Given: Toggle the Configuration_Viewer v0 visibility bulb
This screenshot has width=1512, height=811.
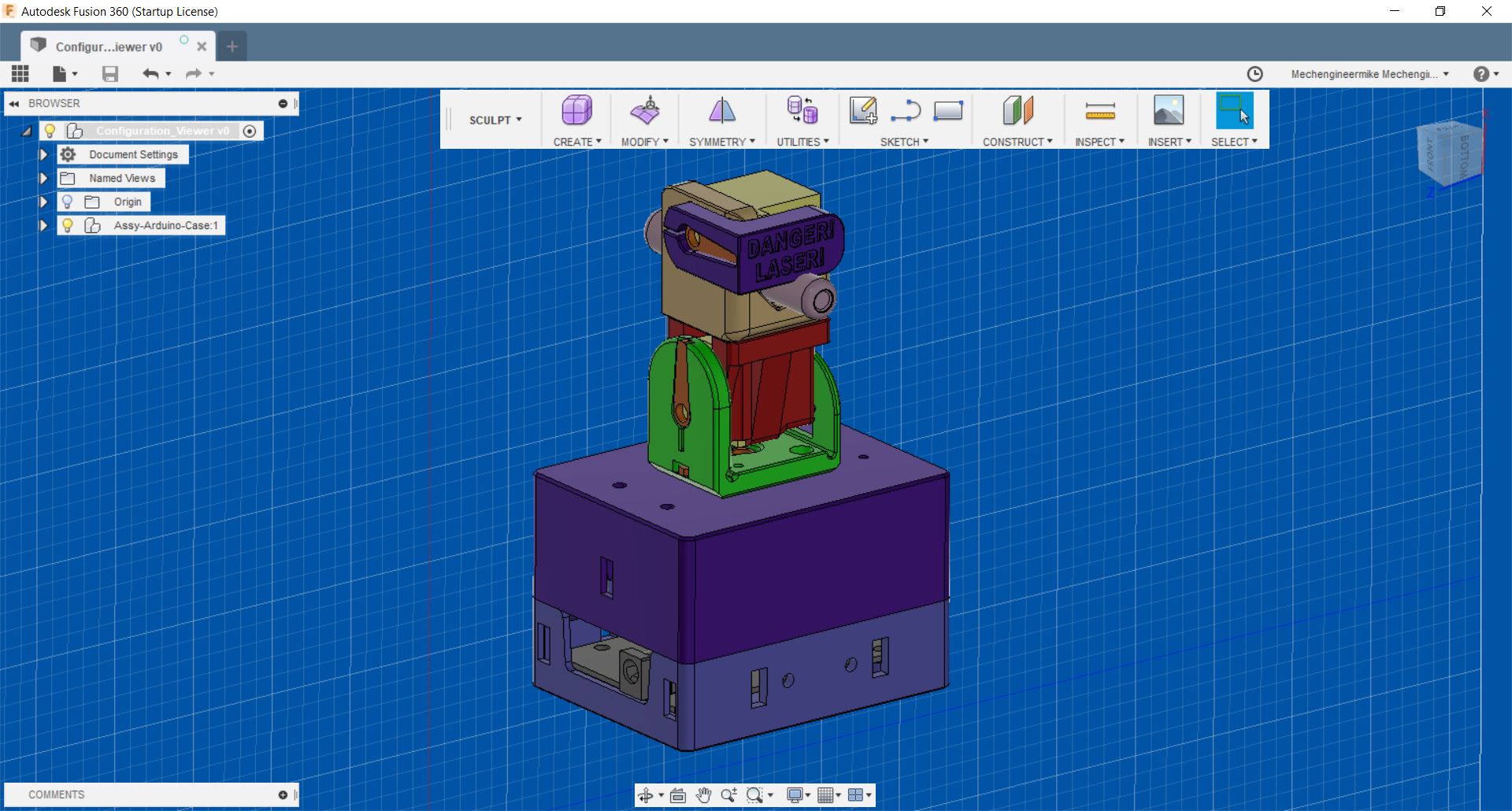Looking at the screenshot, I should pyautogui.click(x=50, y=131).
